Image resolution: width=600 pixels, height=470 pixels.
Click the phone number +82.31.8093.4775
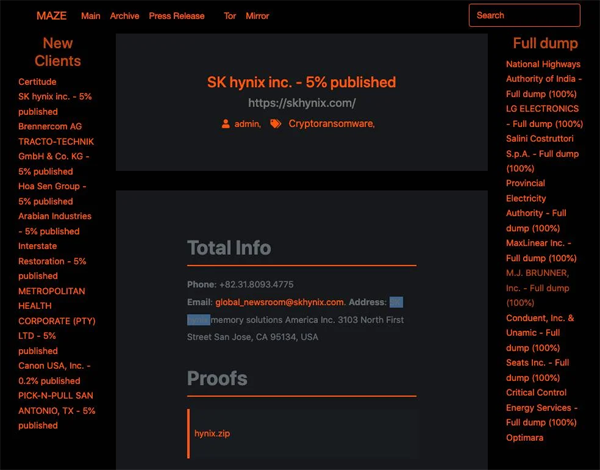point(256,285)
